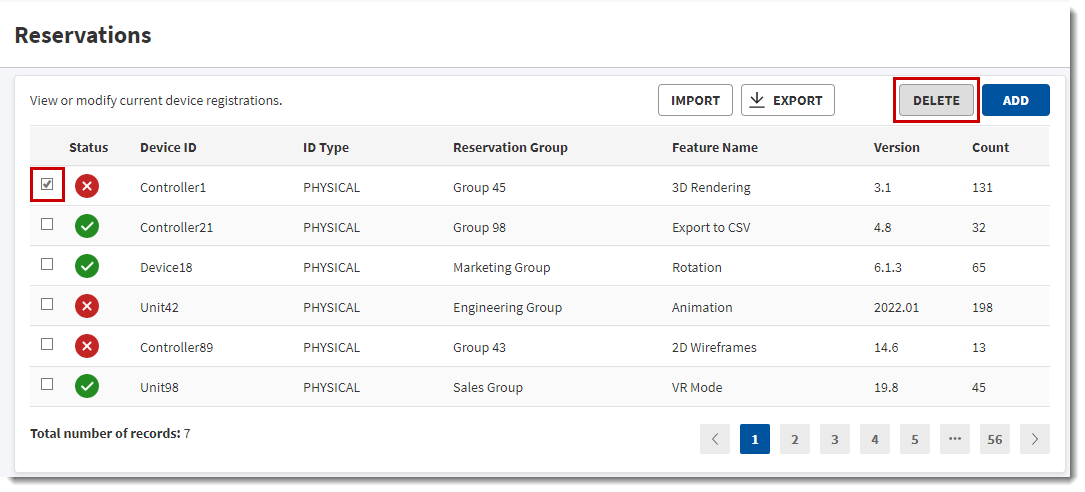Click the red error status icon for Controller1
The height and width of the screenshot is (492, 1085).
pos(87,186)
